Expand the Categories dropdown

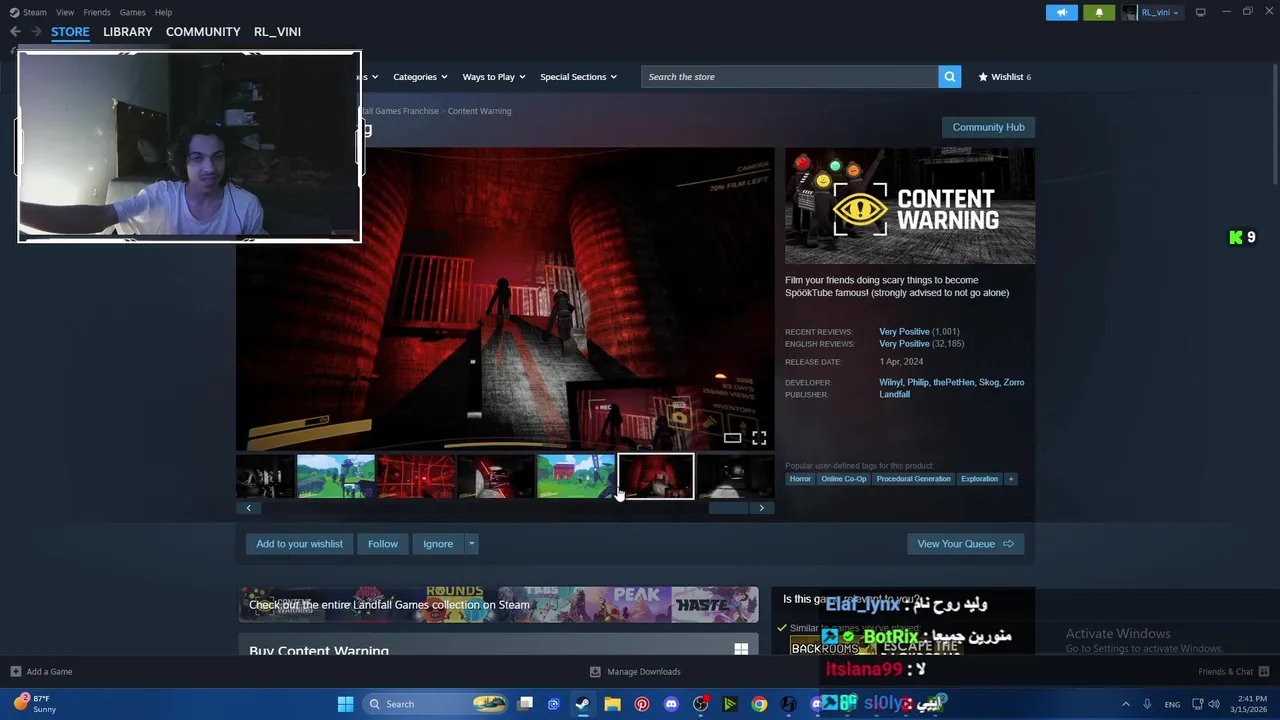420,77
